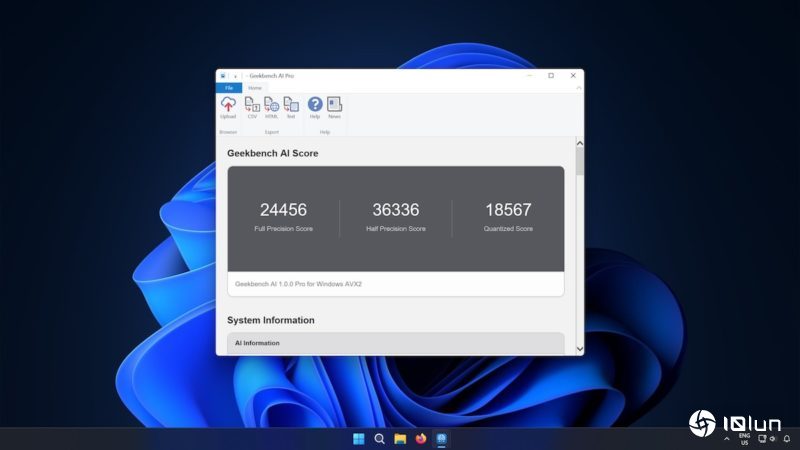Screen dimensions: 800x450
Task: Click the Quantized Score label
Action: tap(508, 229)
